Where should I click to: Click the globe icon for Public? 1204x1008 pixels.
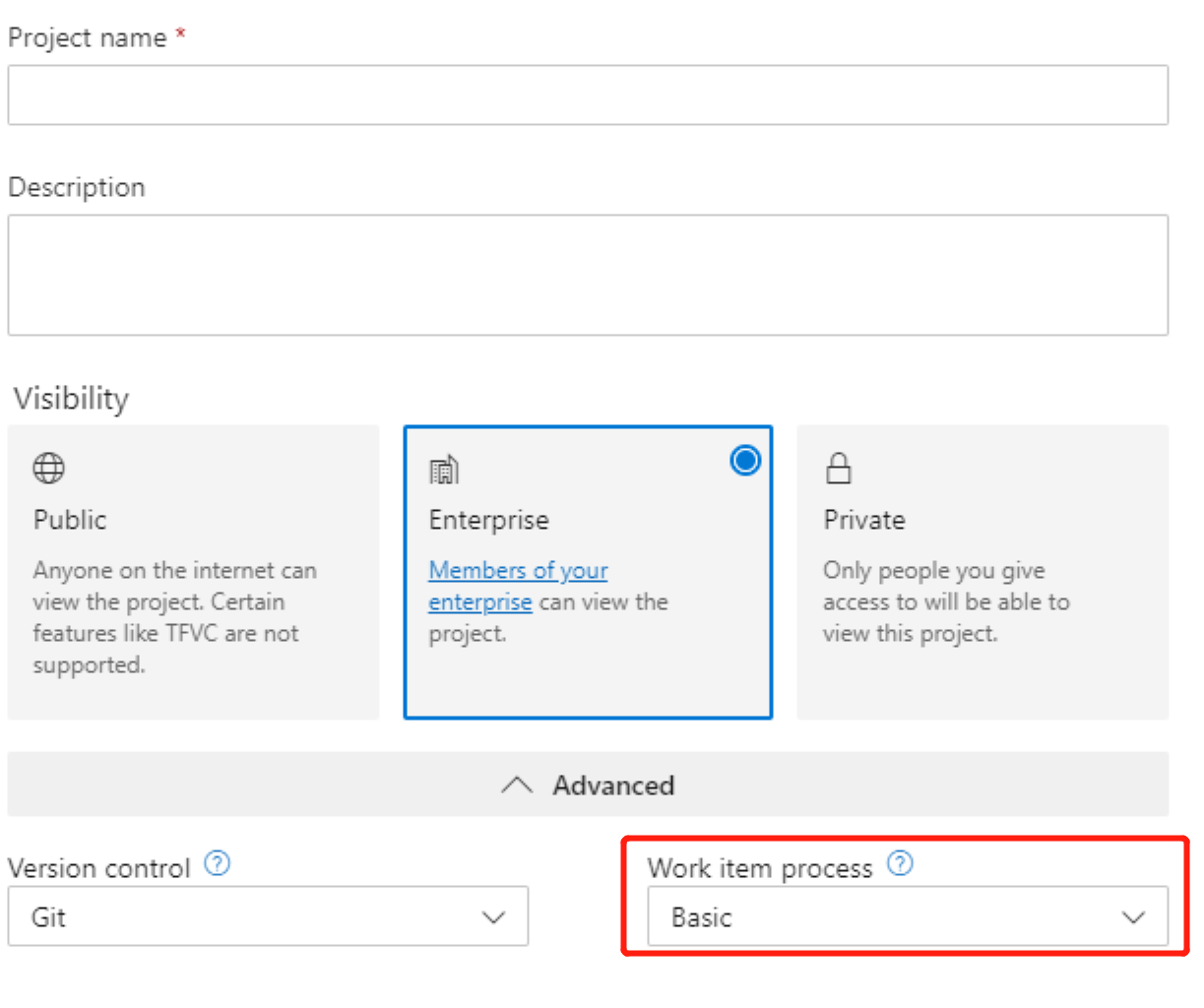coord(49,468)
